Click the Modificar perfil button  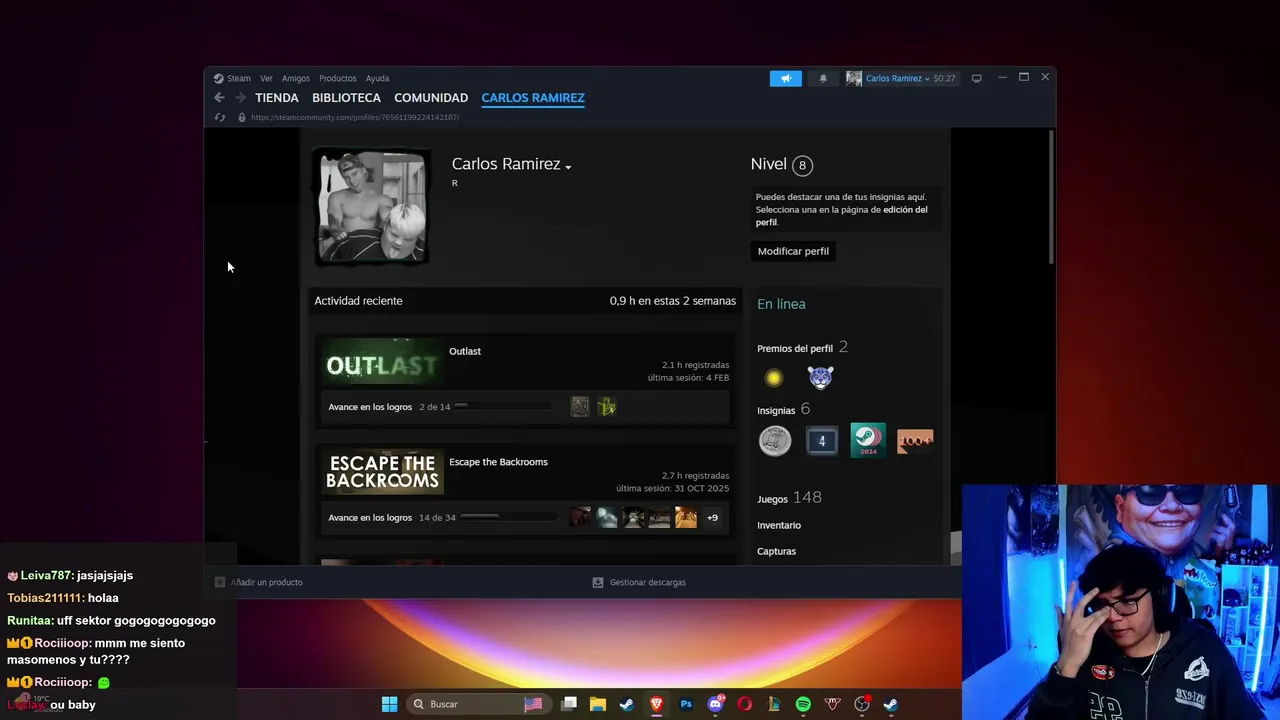point(793,251)
